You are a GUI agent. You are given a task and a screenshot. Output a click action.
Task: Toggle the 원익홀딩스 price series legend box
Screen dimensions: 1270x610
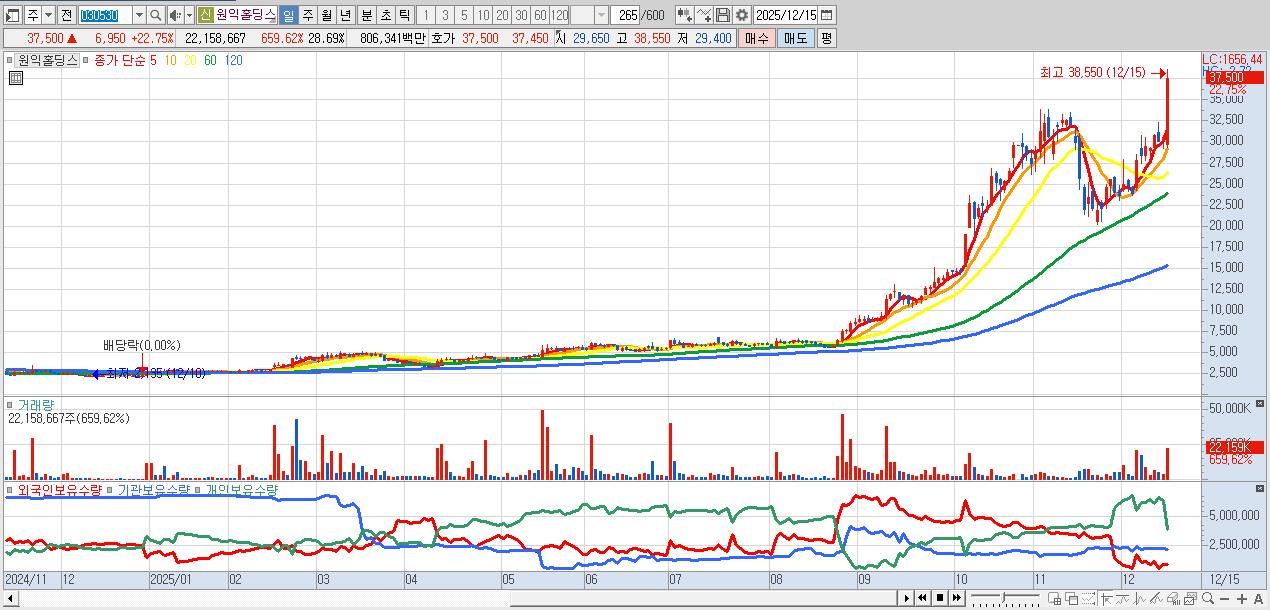point(9,60)
